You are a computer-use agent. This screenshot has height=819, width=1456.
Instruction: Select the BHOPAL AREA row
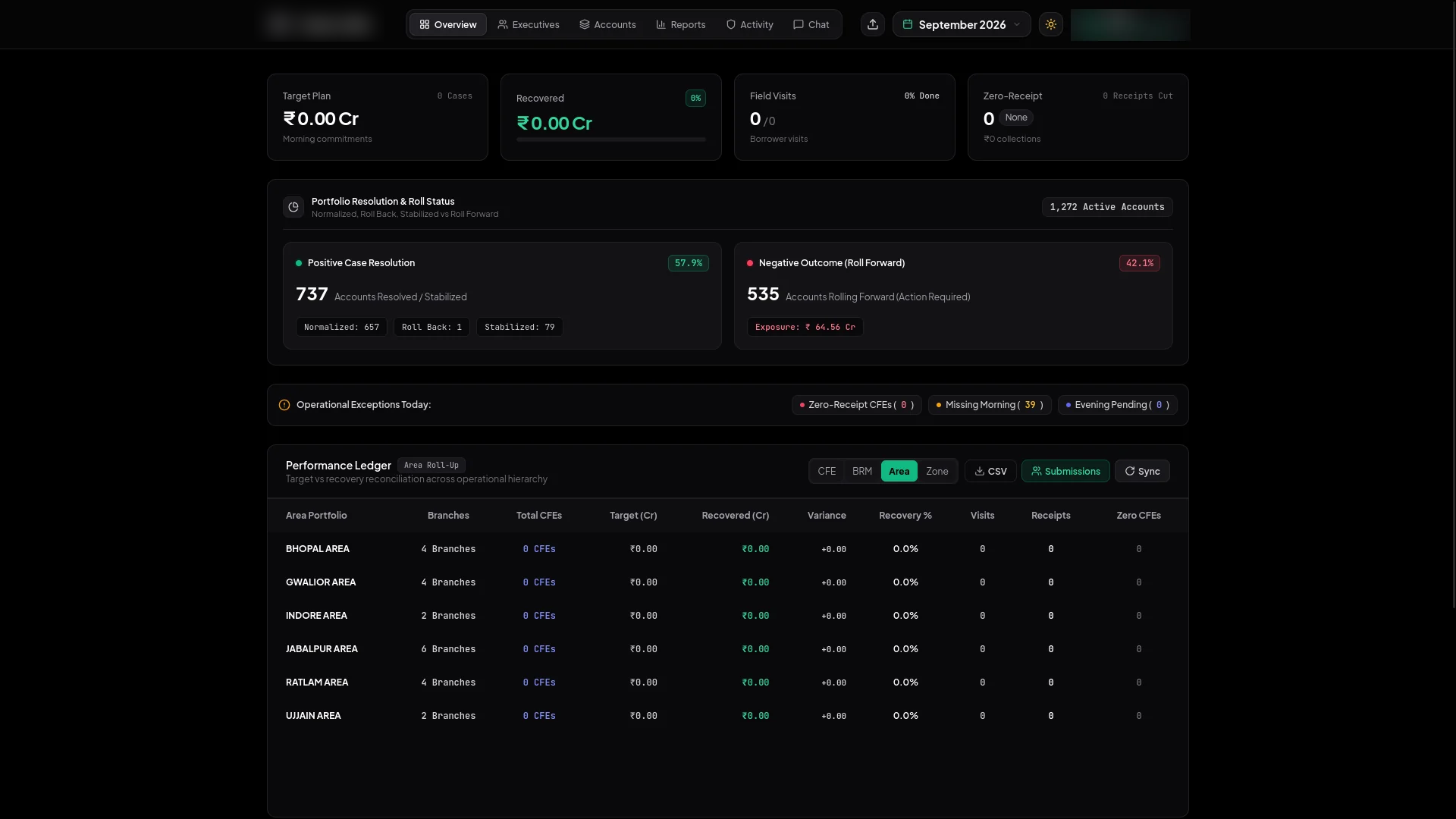coord(728,549)
